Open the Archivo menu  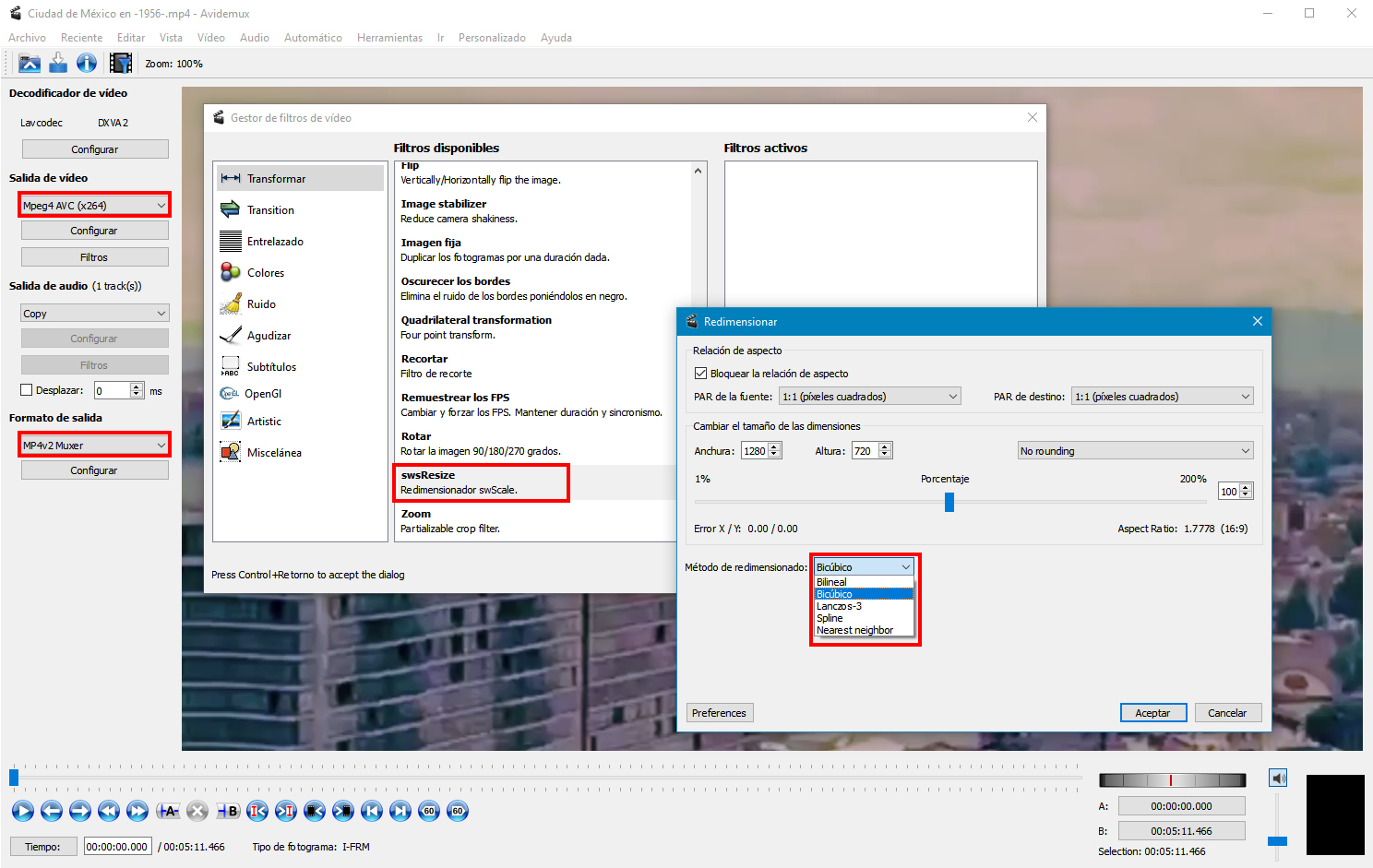pos(27,38)
